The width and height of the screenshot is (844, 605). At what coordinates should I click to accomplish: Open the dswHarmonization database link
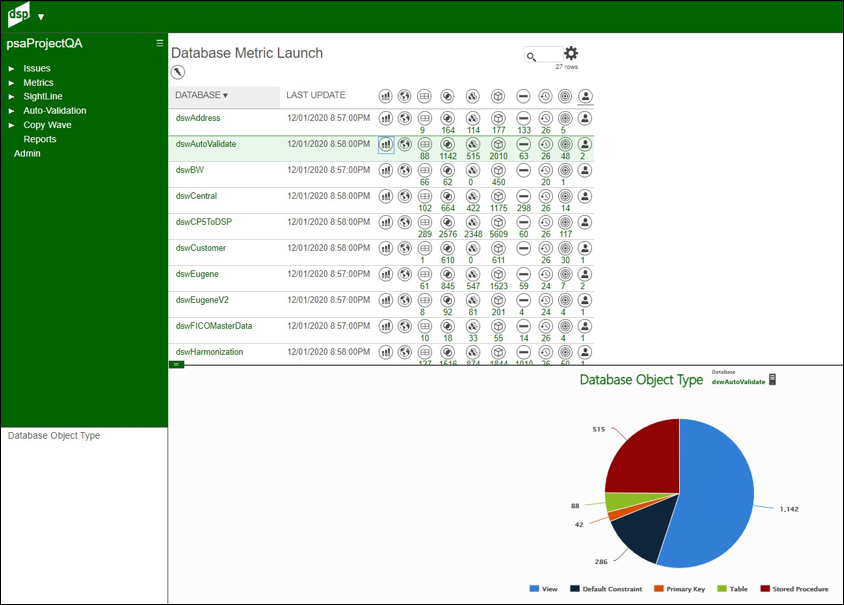[x=209, y=352]
